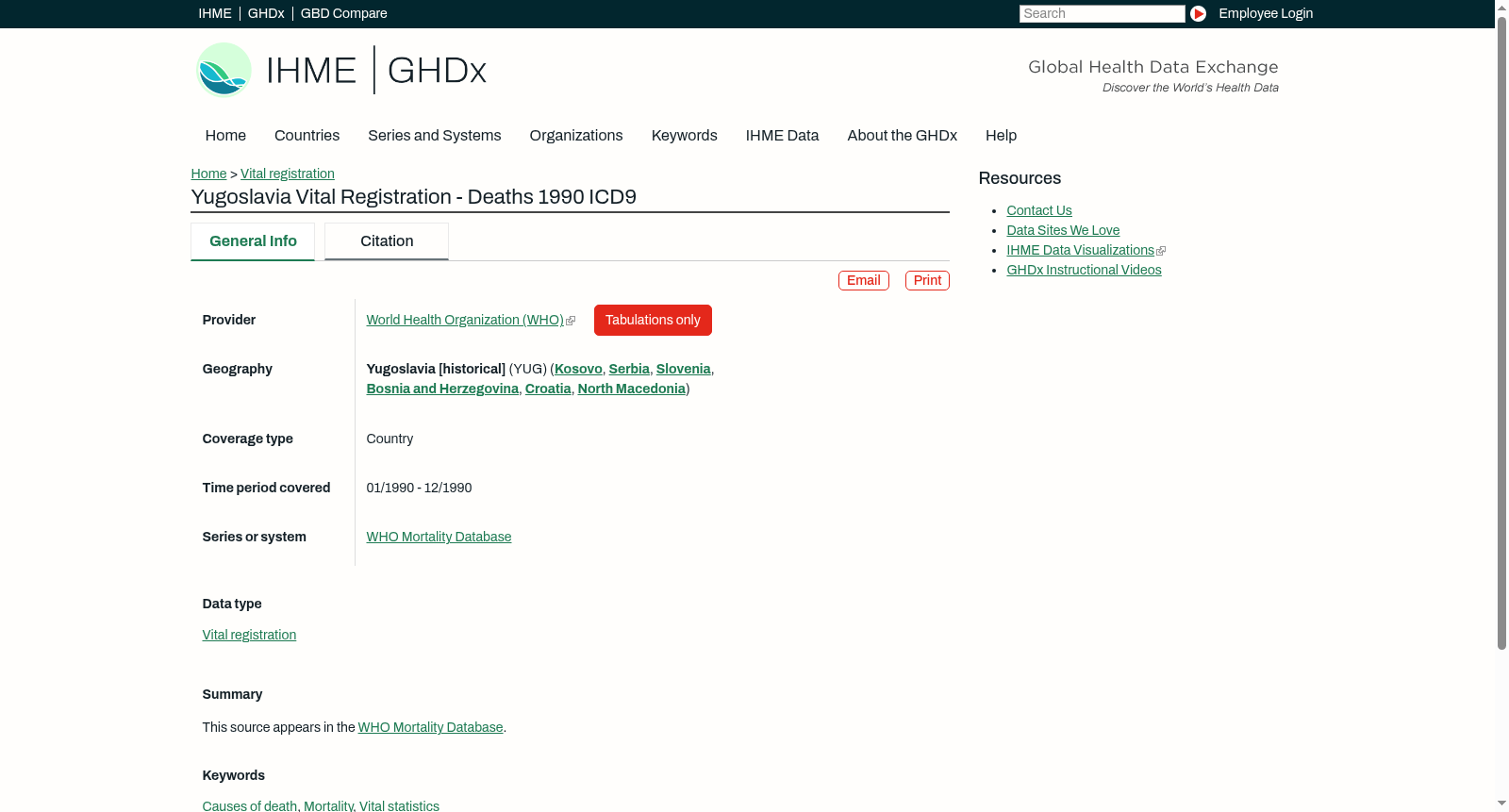Open Contact Us resource link

coord(1039,211)
